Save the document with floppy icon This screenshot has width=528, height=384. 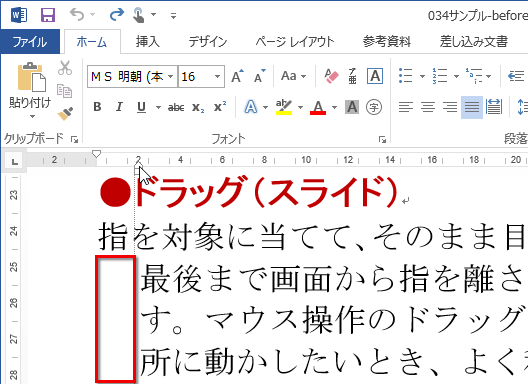[x=47, y=15]
